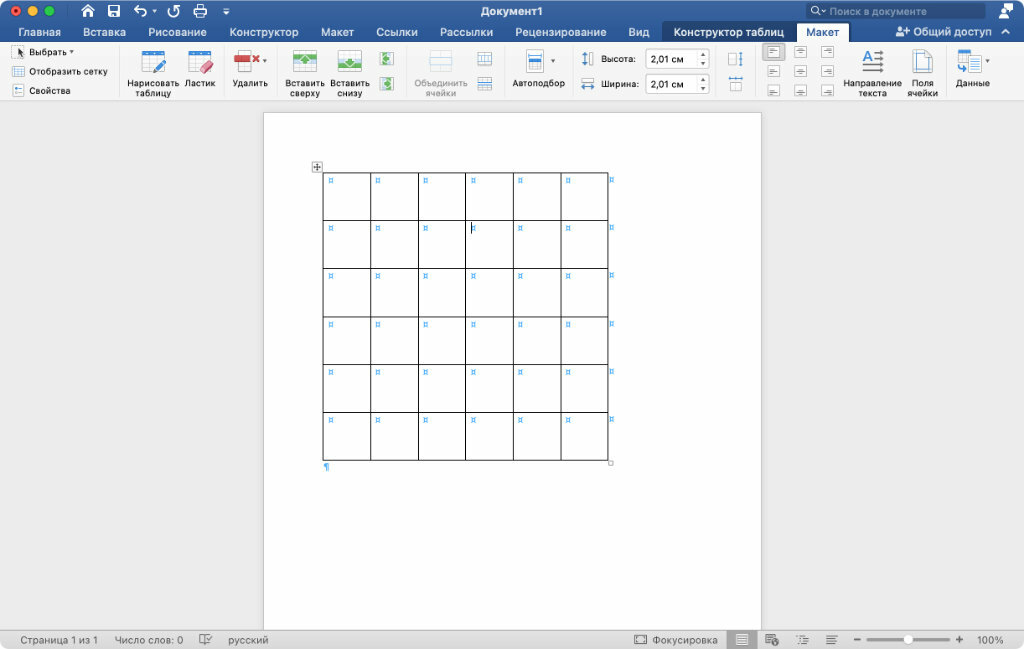Click the zoom slider in status bar
The height and width of the screenshot is (649, 1024).
pos(907,640)
